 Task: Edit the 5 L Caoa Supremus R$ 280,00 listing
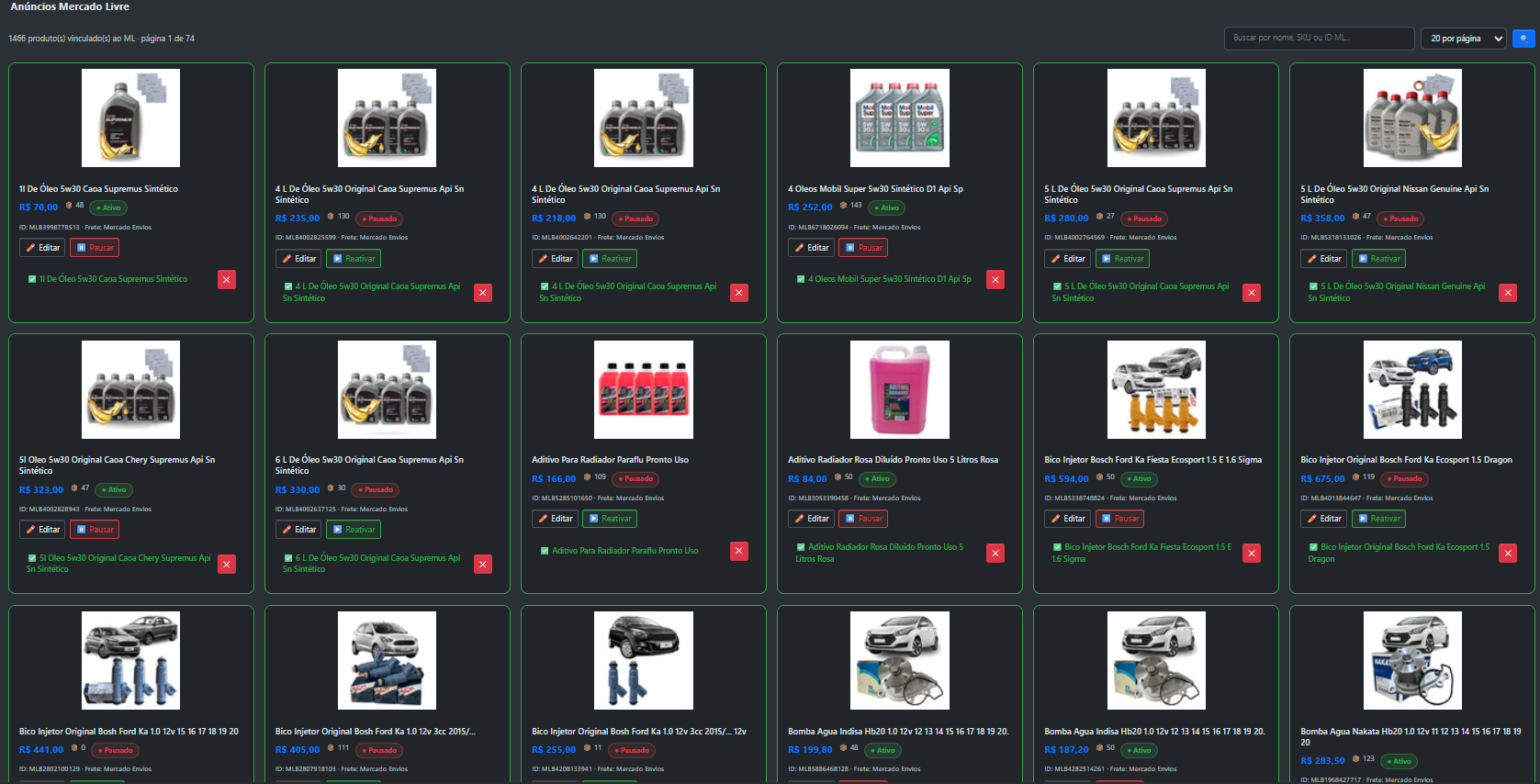point(1067,259)
